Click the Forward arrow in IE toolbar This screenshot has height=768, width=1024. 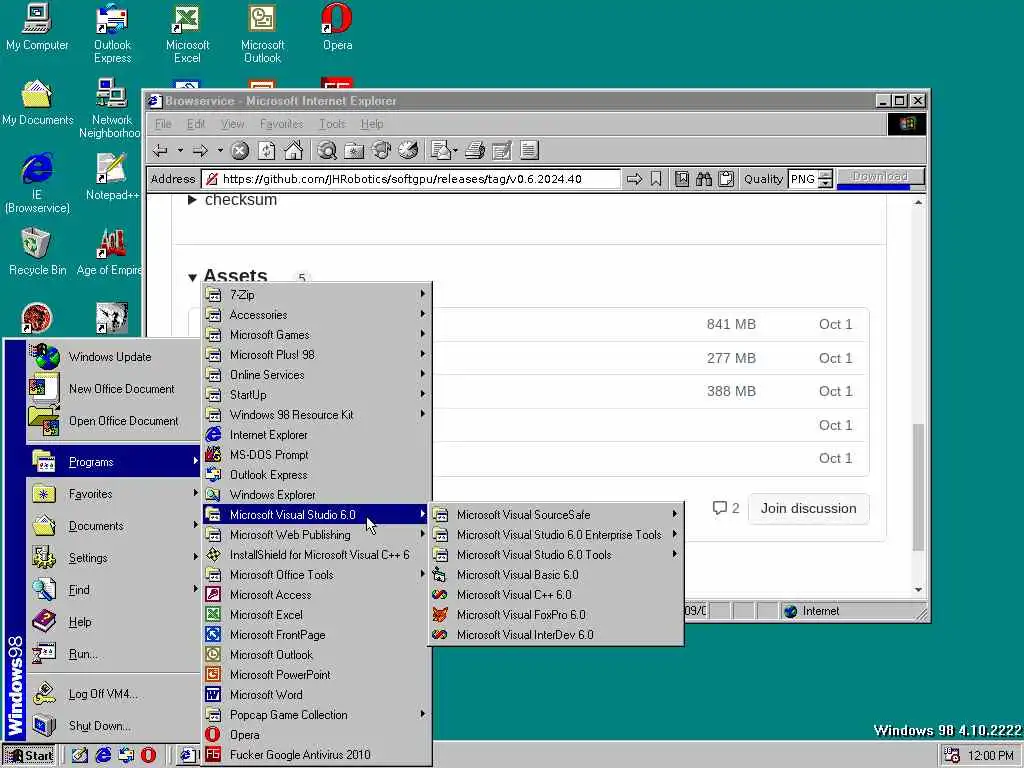click(x=200, y=151)
